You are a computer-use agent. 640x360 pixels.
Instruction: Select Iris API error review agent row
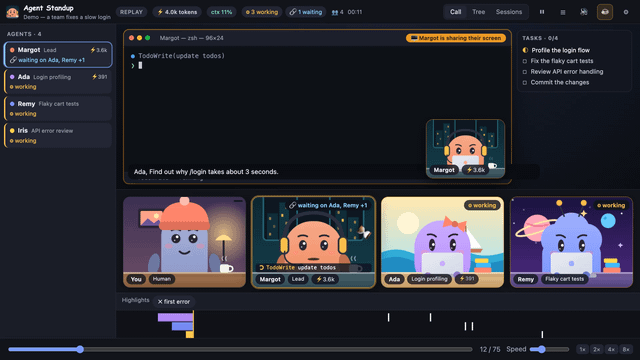pyautogui.click(x=58, y=135)
